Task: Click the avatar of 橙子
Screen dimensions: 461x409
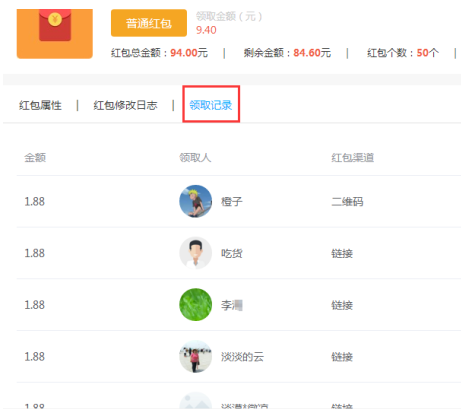Action: point(196,201)
